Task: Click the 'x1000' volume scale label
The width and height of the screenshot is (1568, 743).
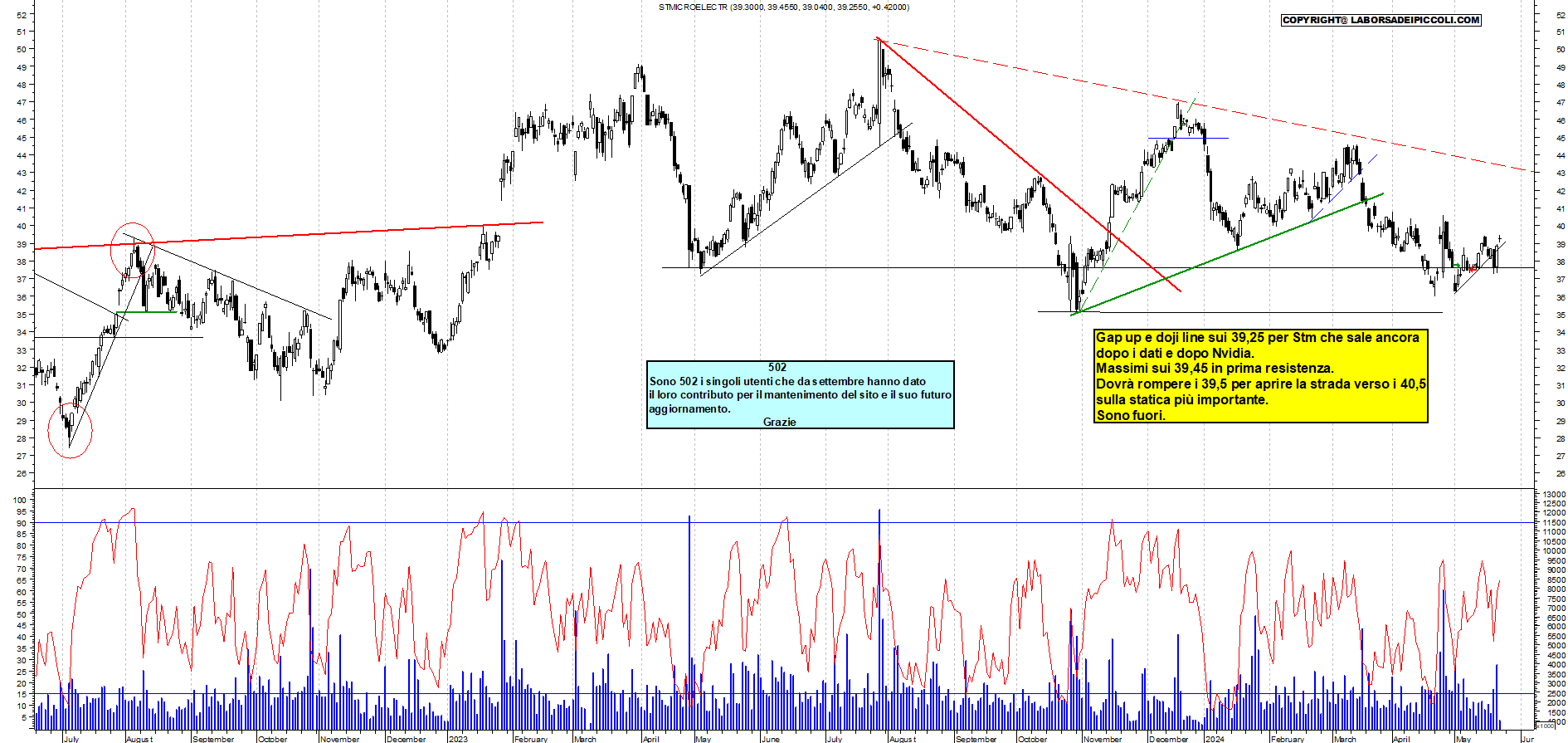Action: 1545,725
